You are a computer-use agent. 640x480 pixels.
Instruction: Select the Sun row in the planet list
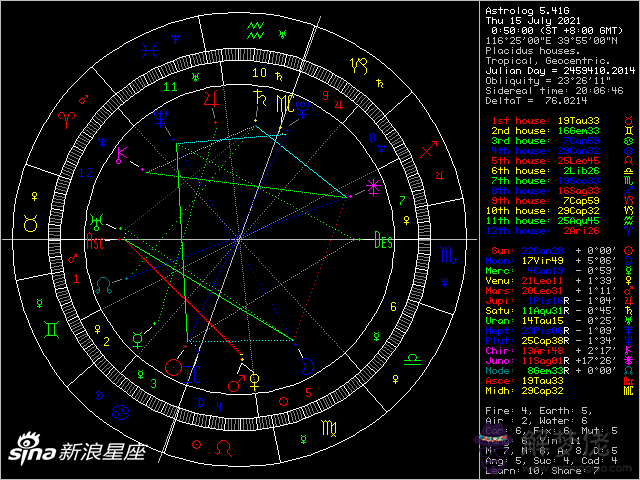[550, 250]
